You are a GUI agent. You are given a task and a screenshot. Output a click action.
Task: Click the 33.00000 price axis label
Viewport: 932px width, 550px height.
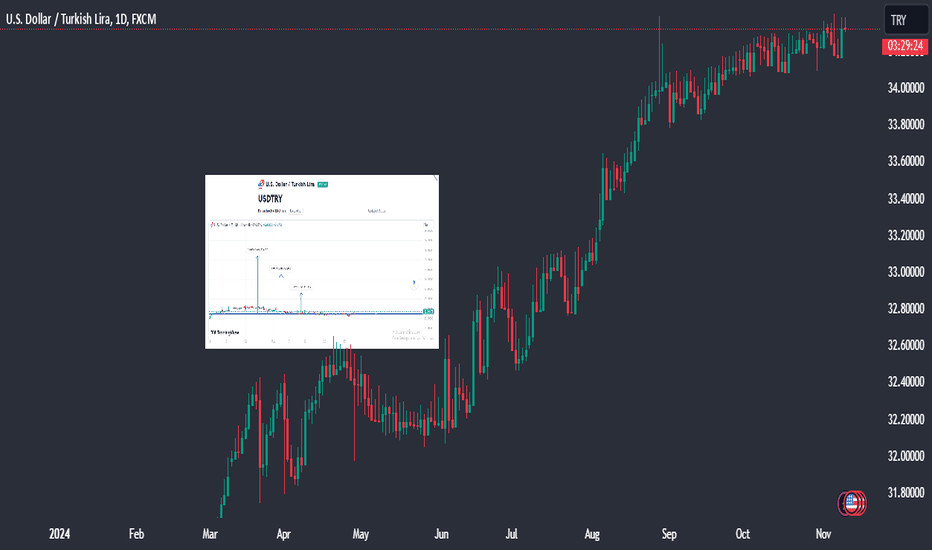pyautogui.click(x=904, y=272)
